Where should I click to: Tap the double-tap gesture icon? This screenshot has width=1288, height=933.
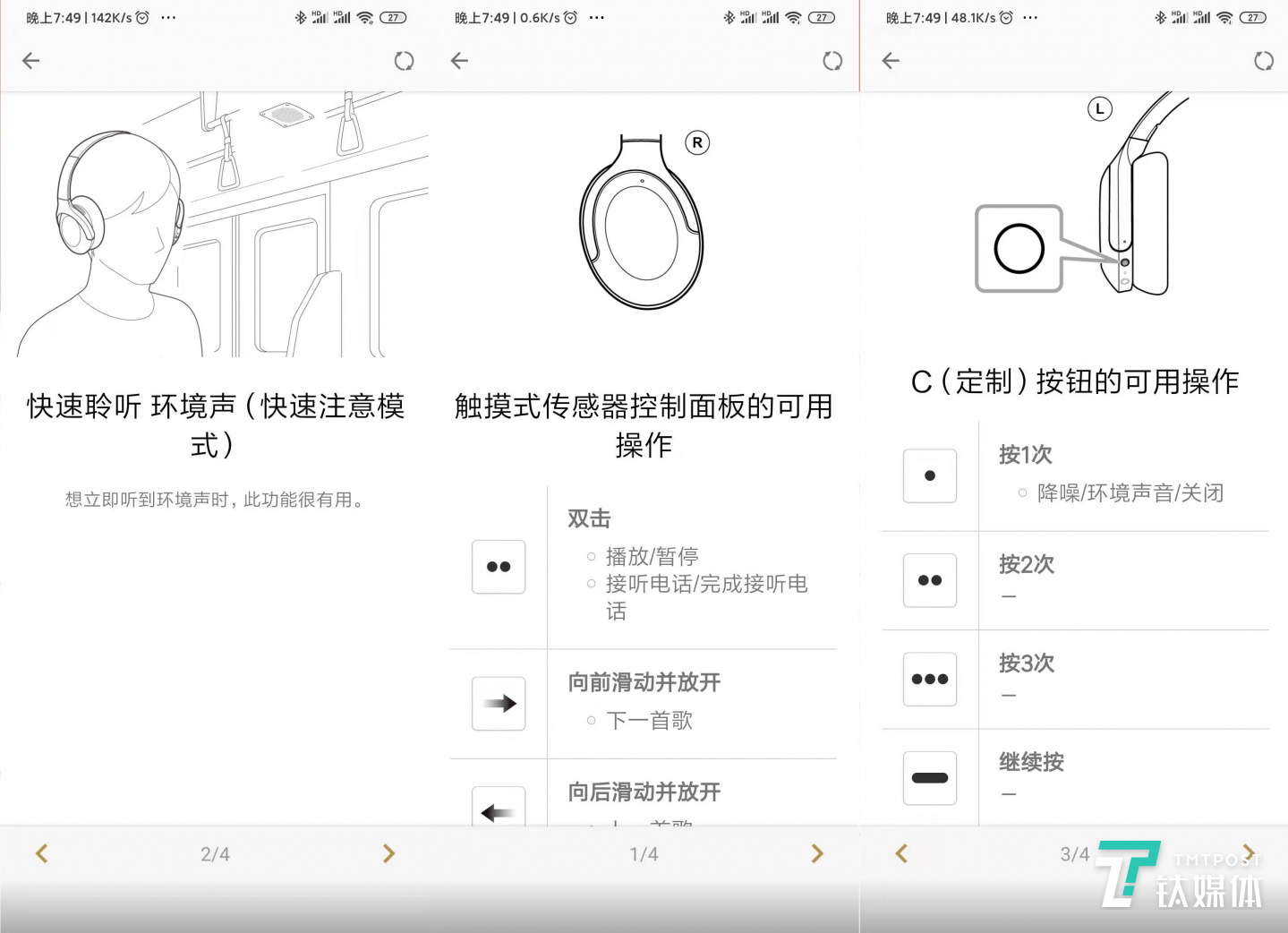click(x=498, y=567)
